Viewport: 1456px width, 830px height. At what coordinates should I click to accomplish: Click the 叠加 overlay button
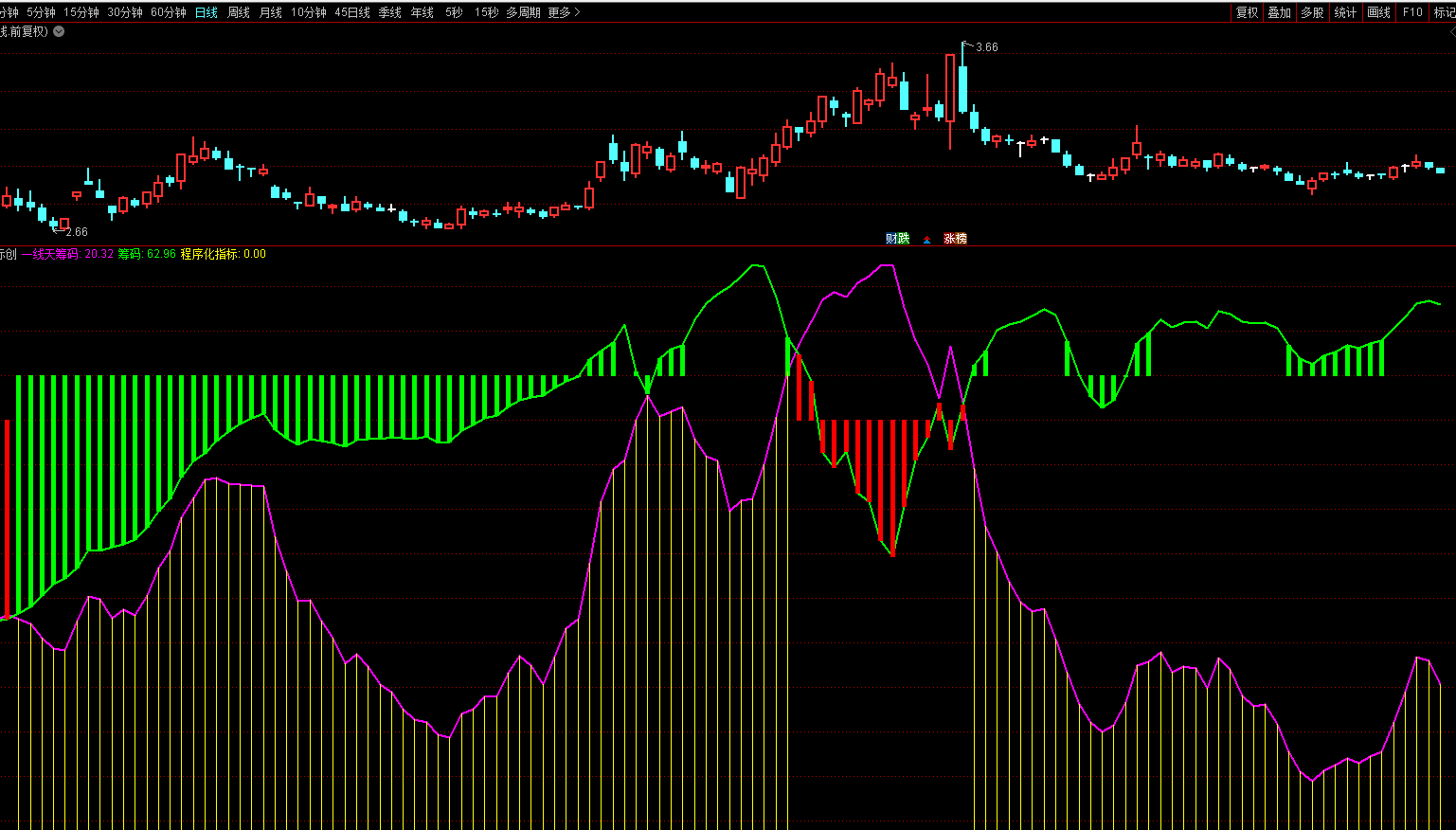(1279, 12)
